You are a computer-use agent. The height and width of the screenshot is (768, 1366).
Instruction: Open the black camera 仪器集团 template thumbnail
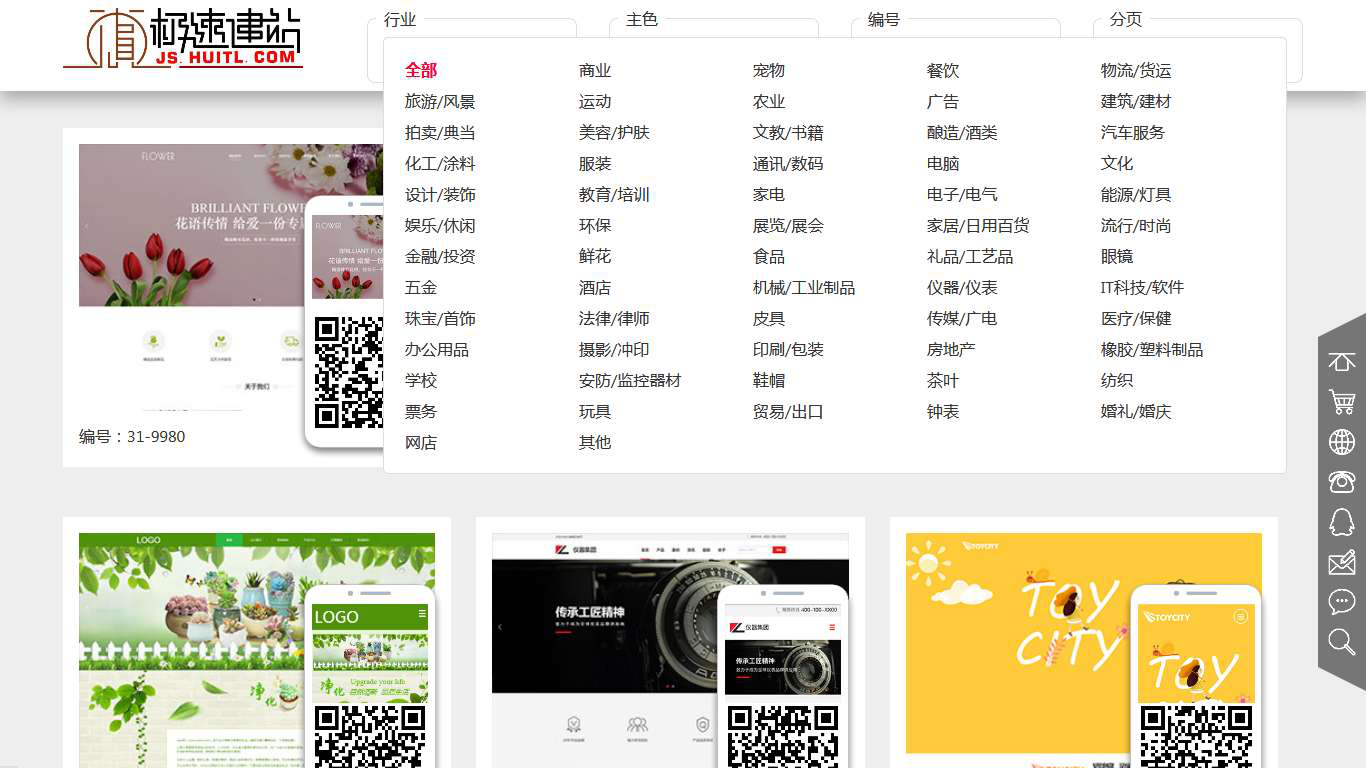point(670,650)
